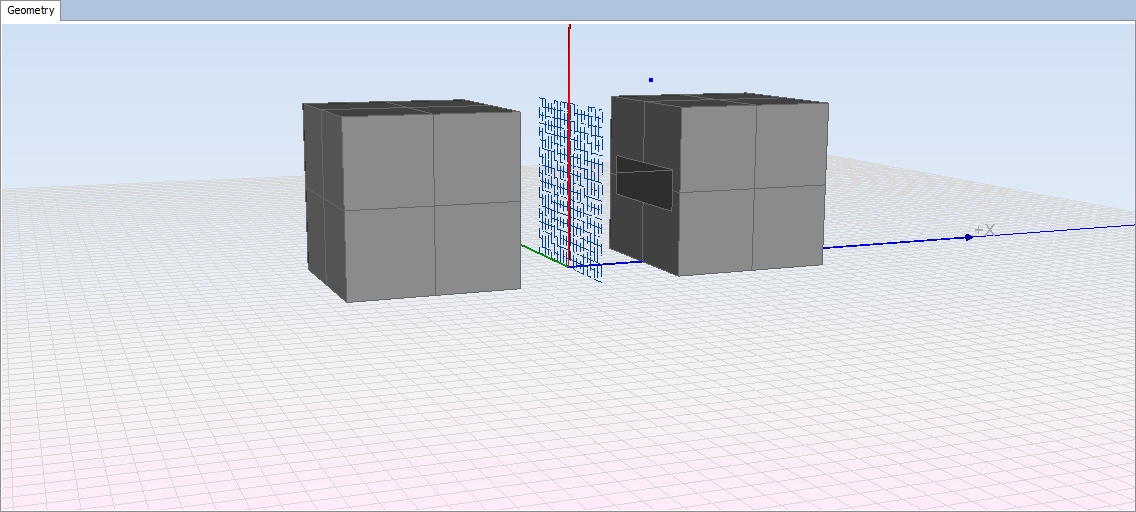
Task: Select the top face of the left cube
Action: click(410, 107)
